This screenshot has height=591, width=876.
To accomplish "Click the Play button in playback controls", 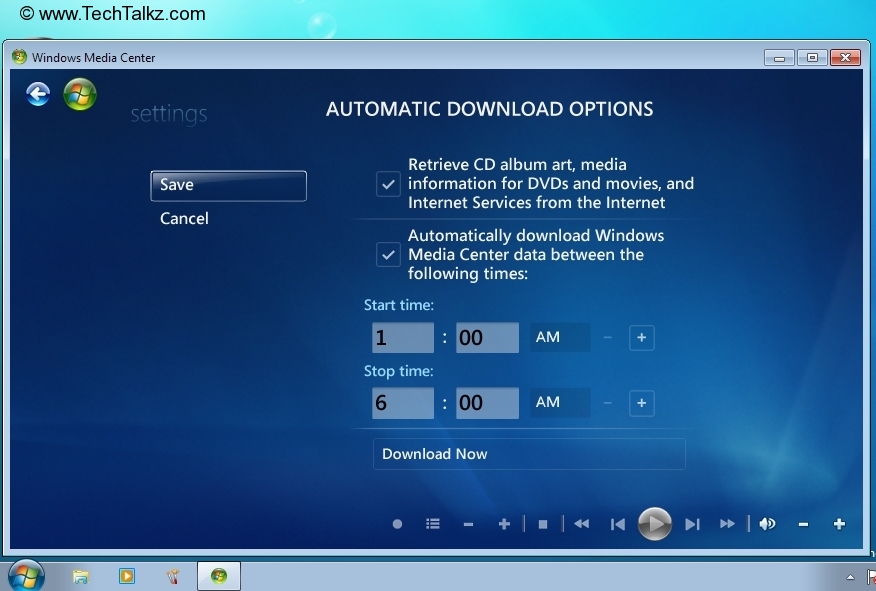I will coord(655,523).
